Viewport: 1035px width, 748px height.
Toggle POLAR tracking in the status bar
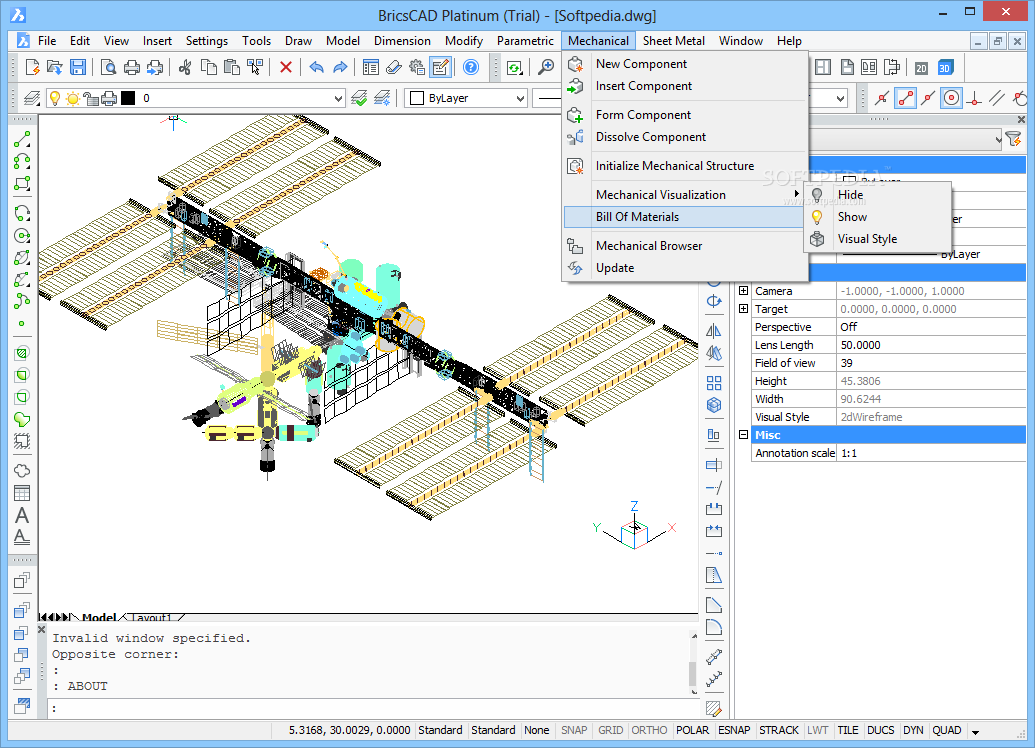coord(692,730)
